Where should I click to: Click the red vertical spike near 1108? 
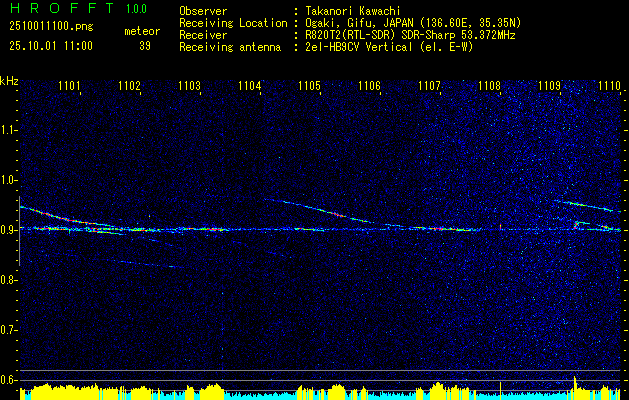[500, 226]
